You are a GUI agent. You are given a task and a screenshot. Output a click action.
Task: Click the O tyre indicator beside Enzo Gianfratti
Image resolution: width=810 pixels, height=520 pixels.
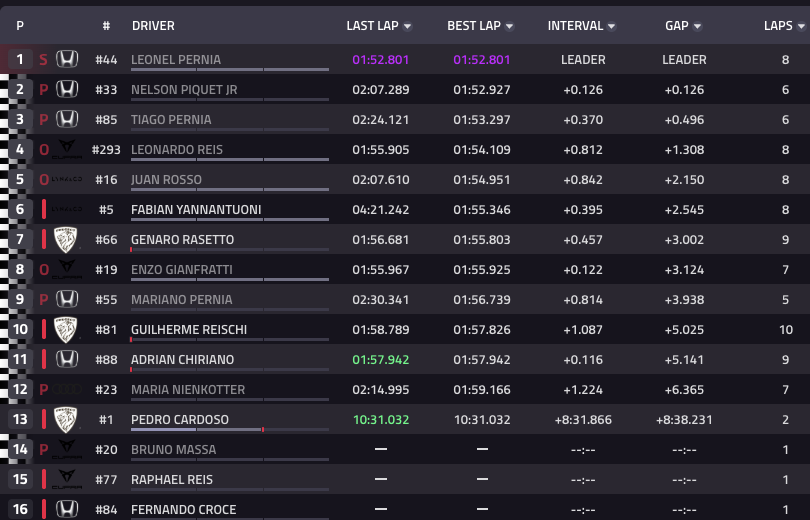tap(43, 270)
